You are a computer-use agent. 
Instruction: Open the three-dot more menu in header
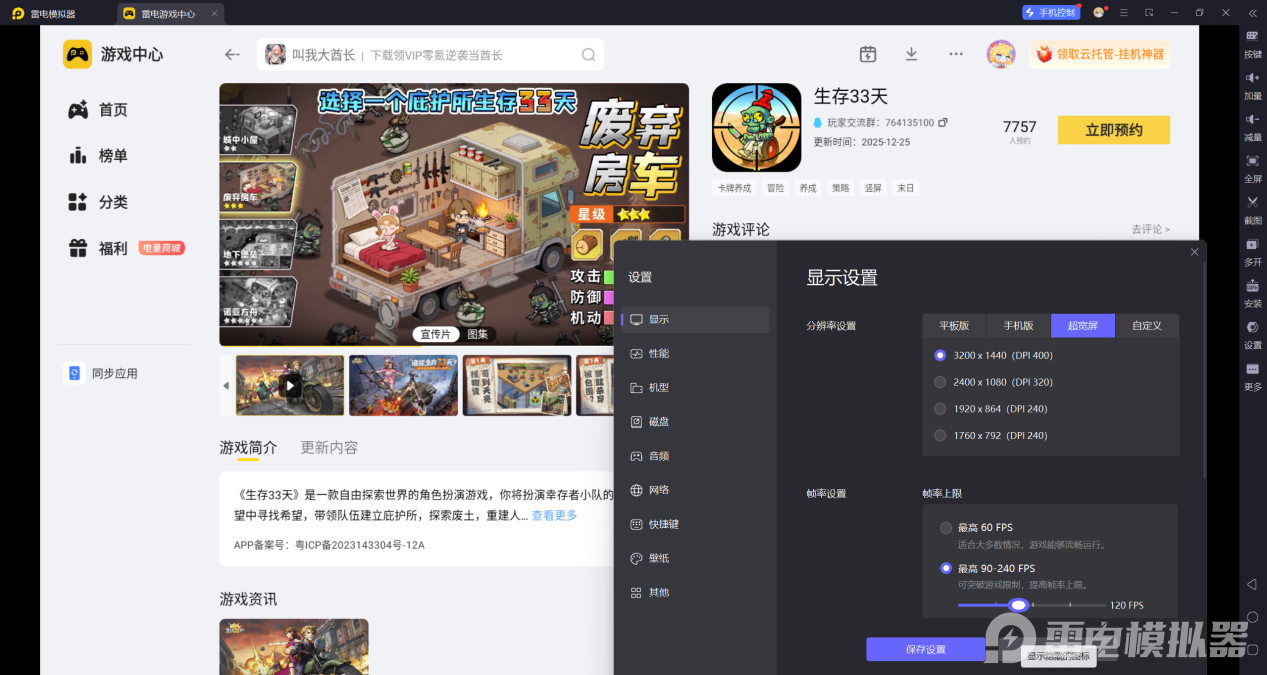click(956, 54)
